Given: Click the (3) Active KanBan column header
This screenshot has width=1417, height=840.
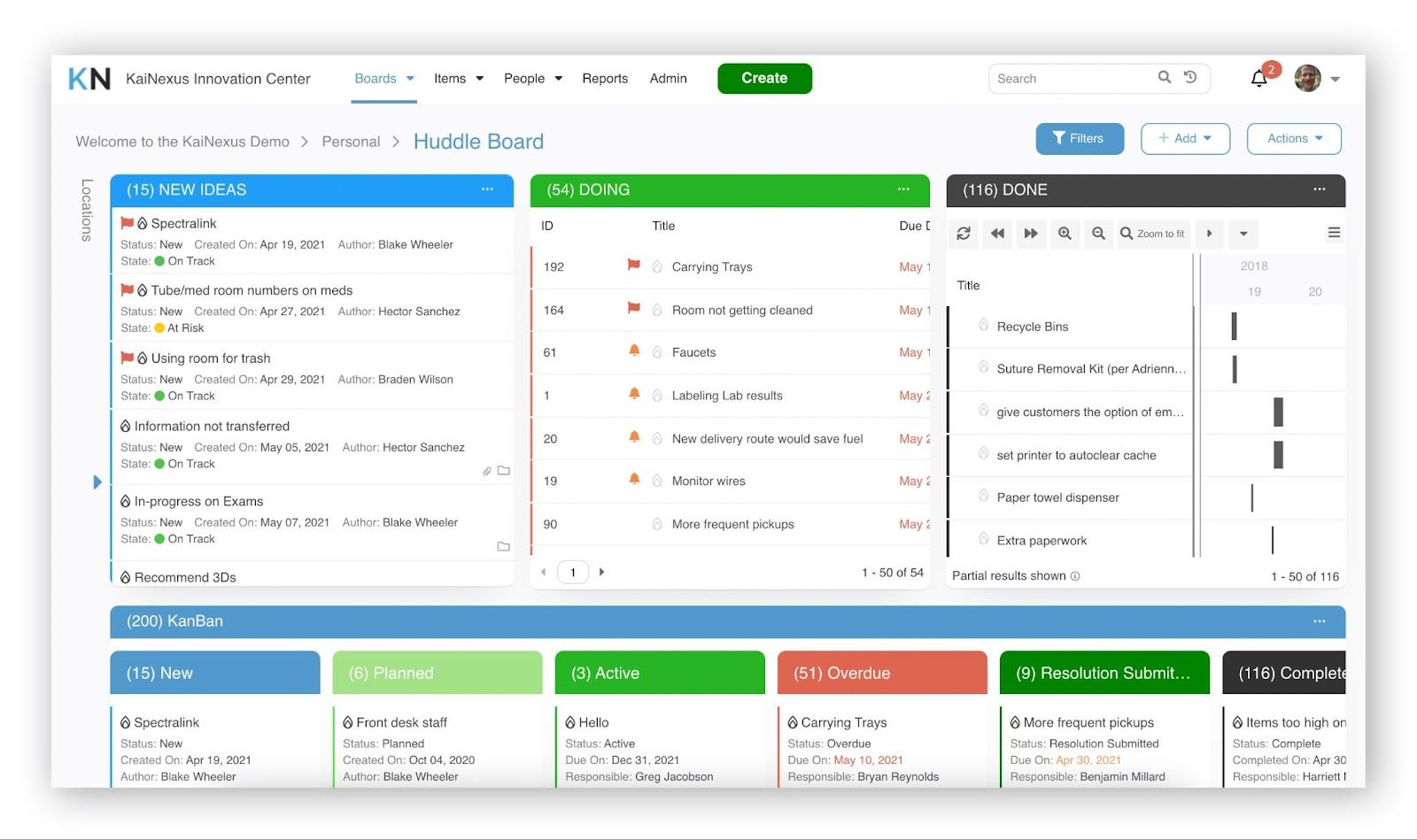Looking at the screenshot, I should pyautogui.click(x=660, y=673).
